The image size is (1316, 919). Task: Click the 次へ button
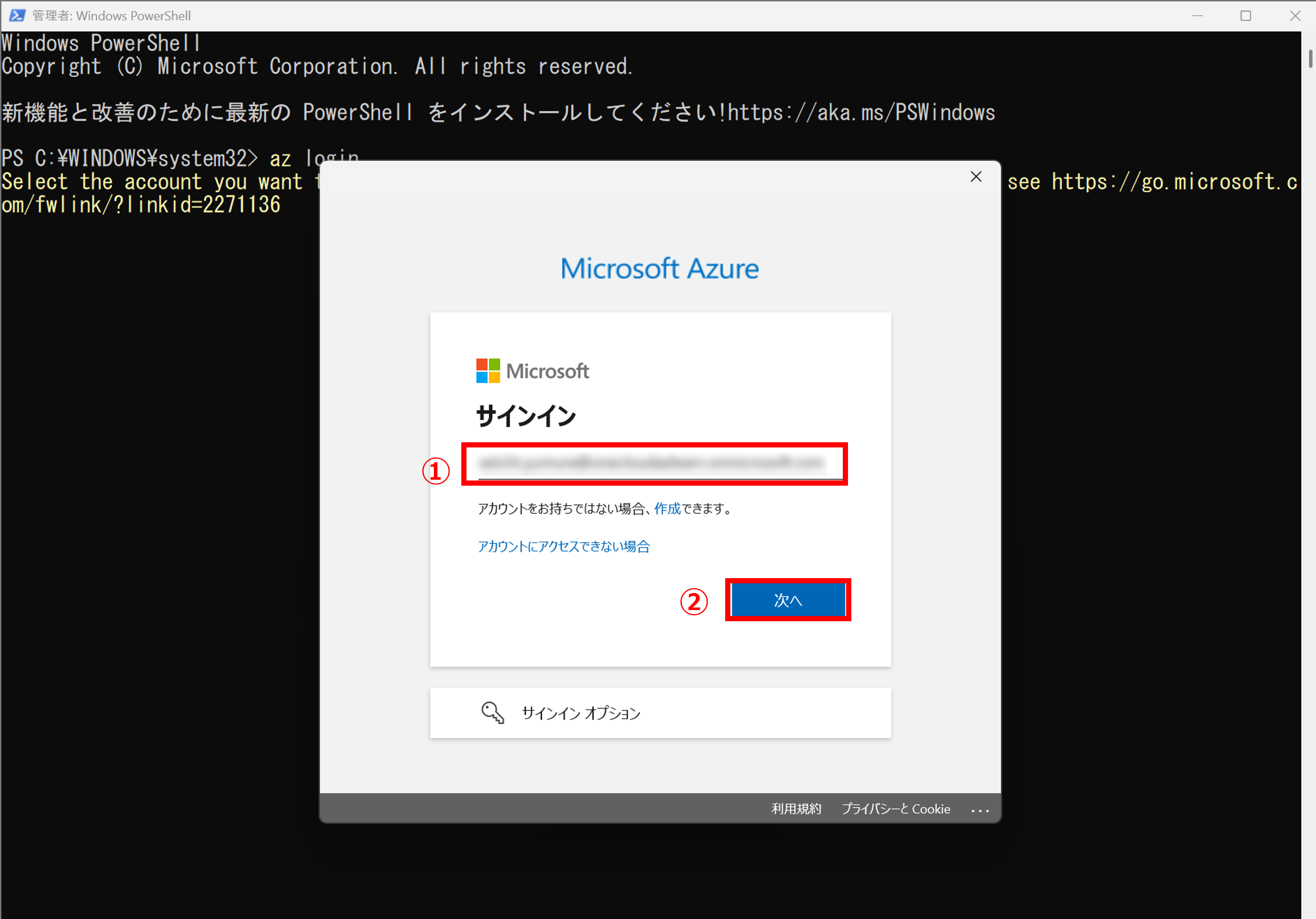[788, 600]
